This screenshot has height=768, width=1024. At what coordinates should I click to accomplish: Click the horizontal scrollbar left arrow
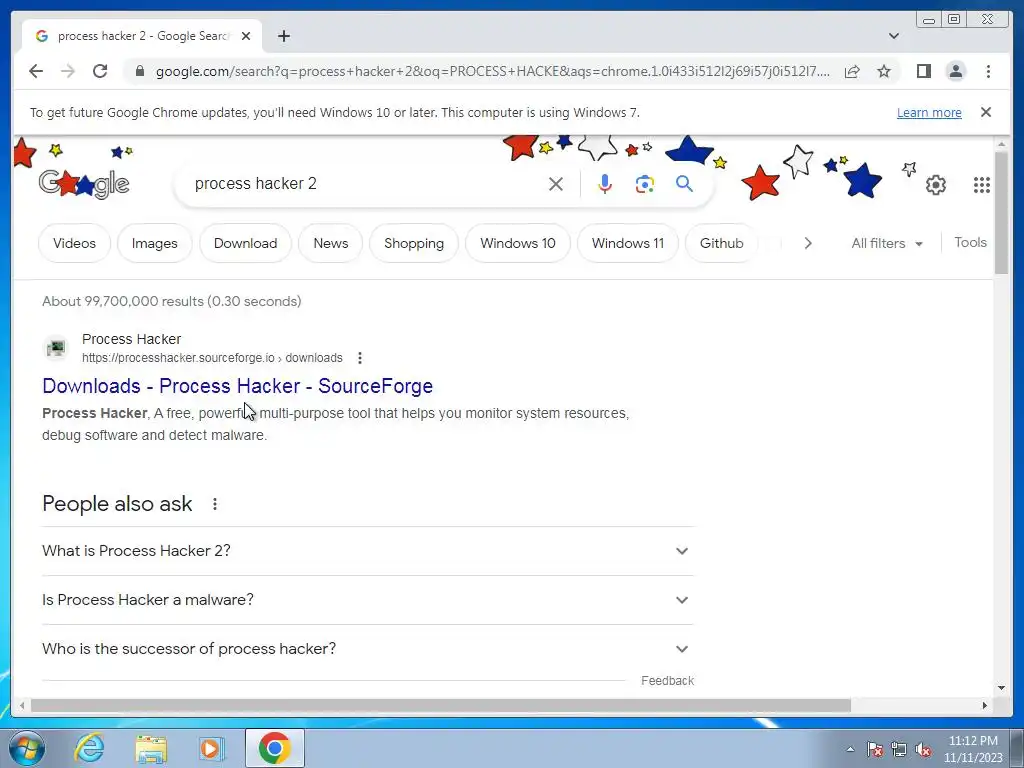point(22,705)
